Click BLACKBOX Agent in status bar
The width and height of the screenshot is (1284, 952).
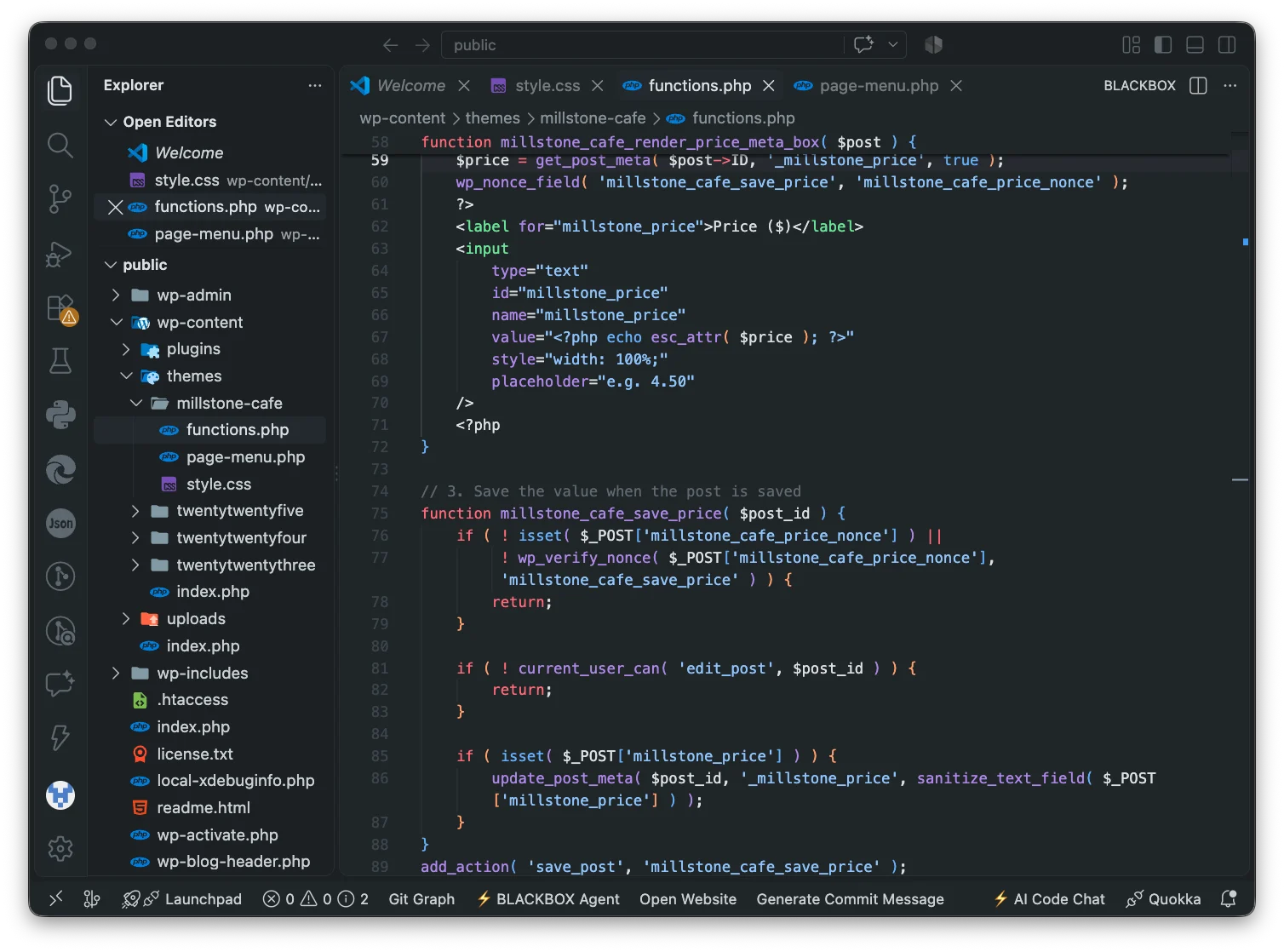pyautogui.click(x=548, y=898)
